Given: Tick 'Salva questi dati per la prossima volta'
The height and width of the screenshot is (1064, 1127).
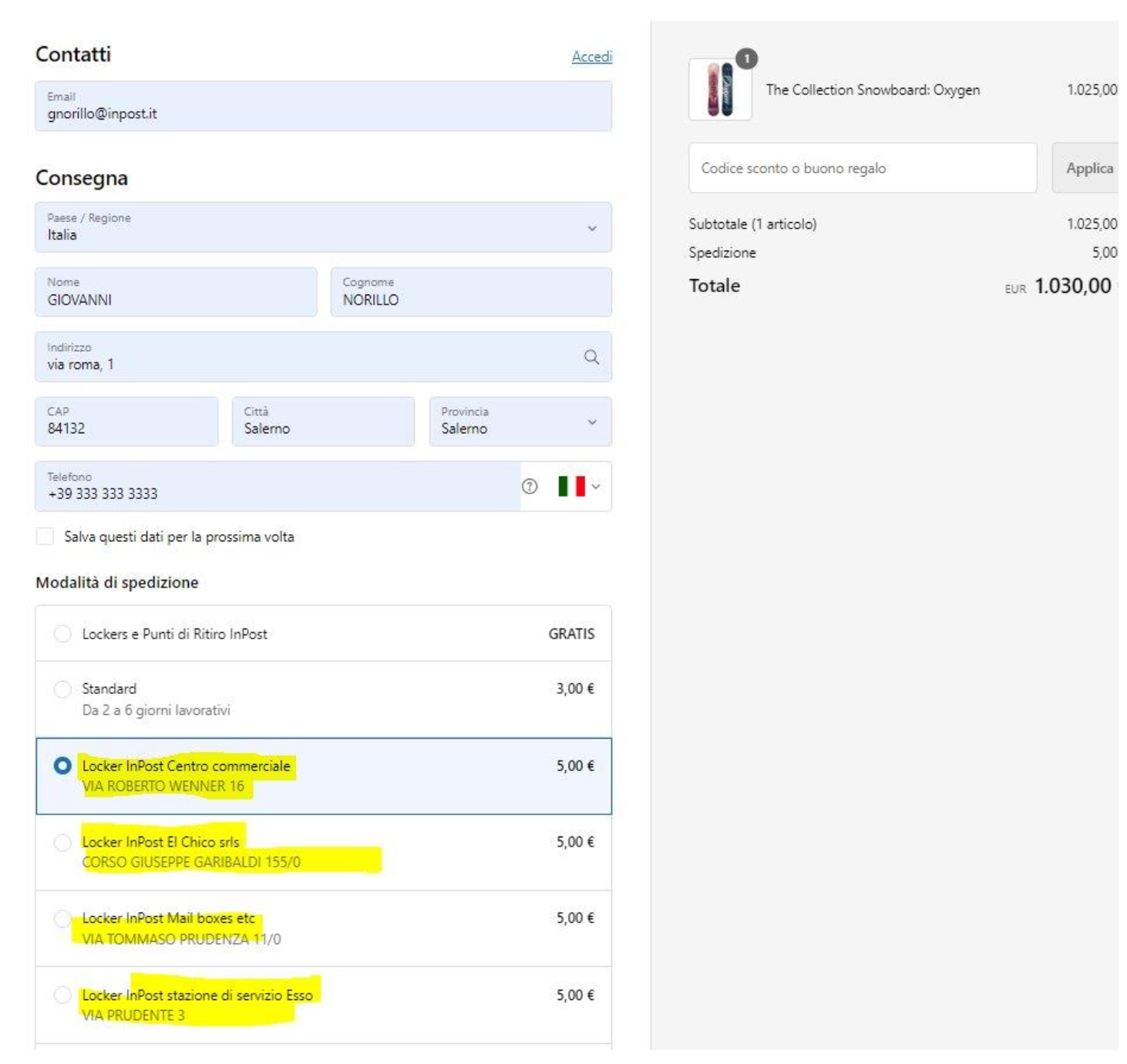Looking at the screenshot, I should click(x=45, y=537).
